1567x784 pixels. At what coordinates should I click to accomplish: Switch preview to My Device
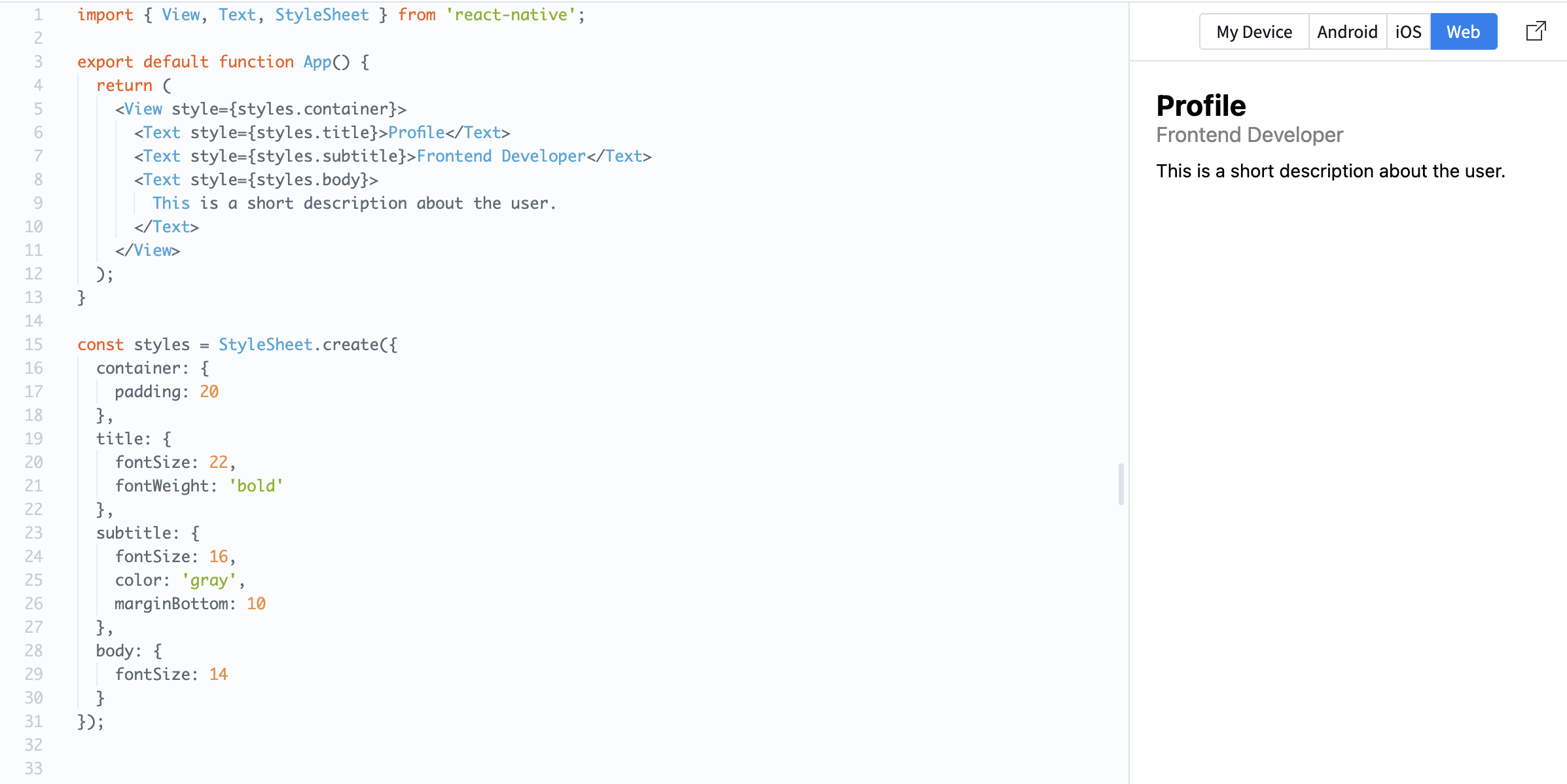(1253, 31)
